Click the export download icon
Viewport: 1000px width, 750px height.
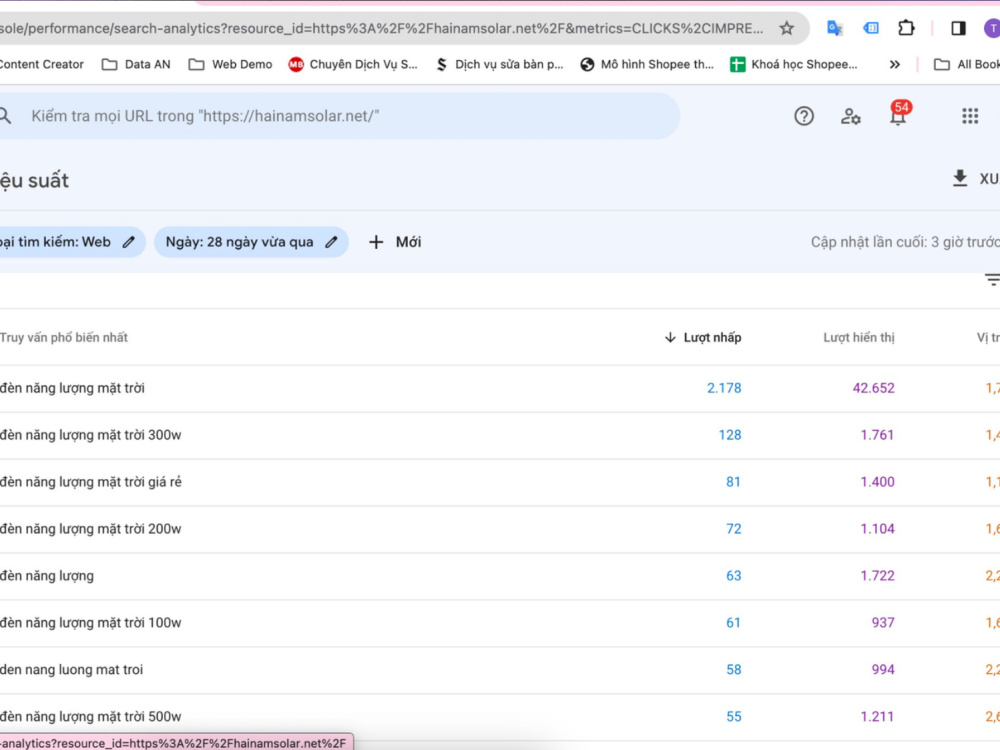click(960, 179)
